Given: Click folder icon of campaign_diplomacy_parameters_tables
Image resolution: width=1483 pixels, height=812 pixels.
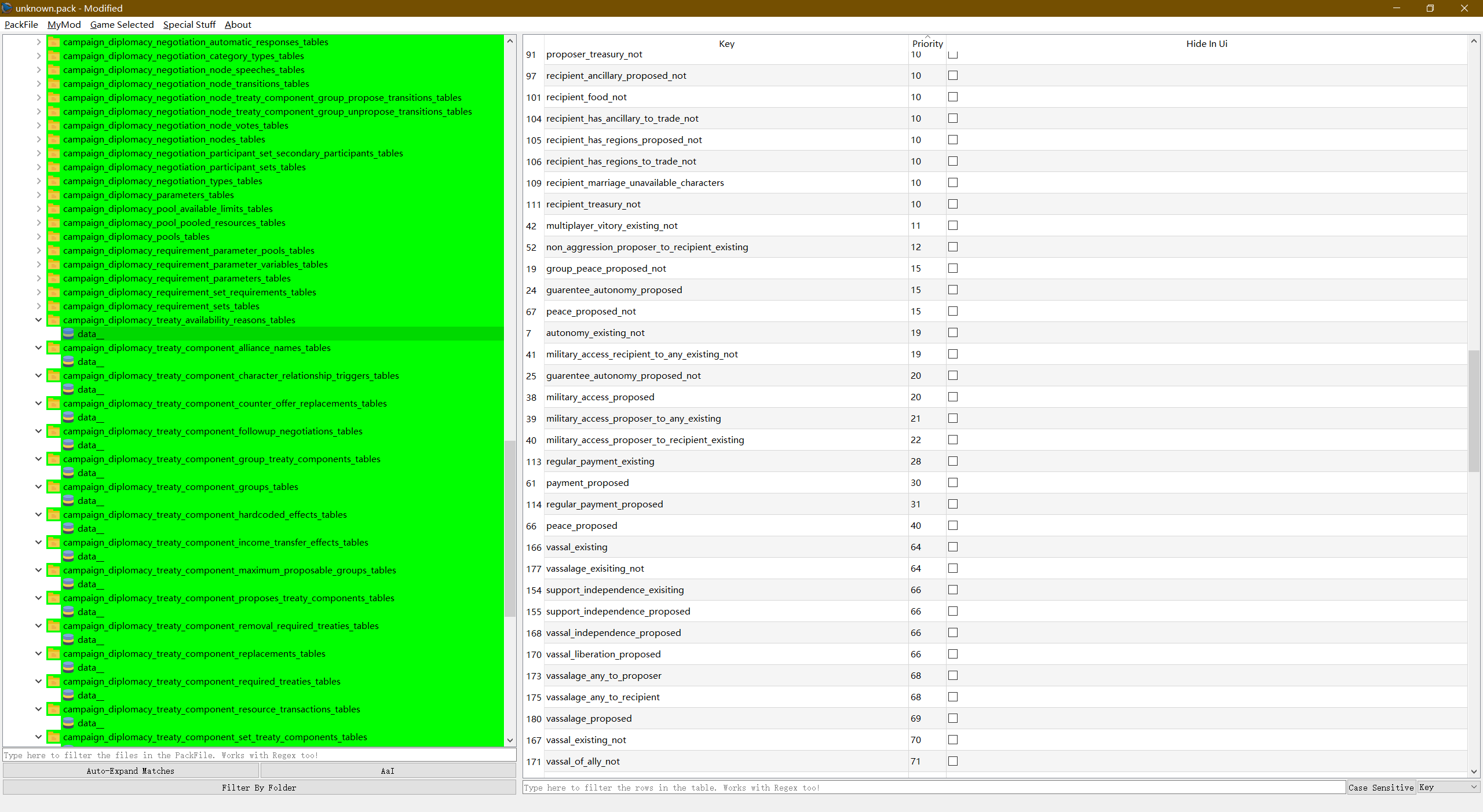Looking at the screenshot, I should coord(54,195).
